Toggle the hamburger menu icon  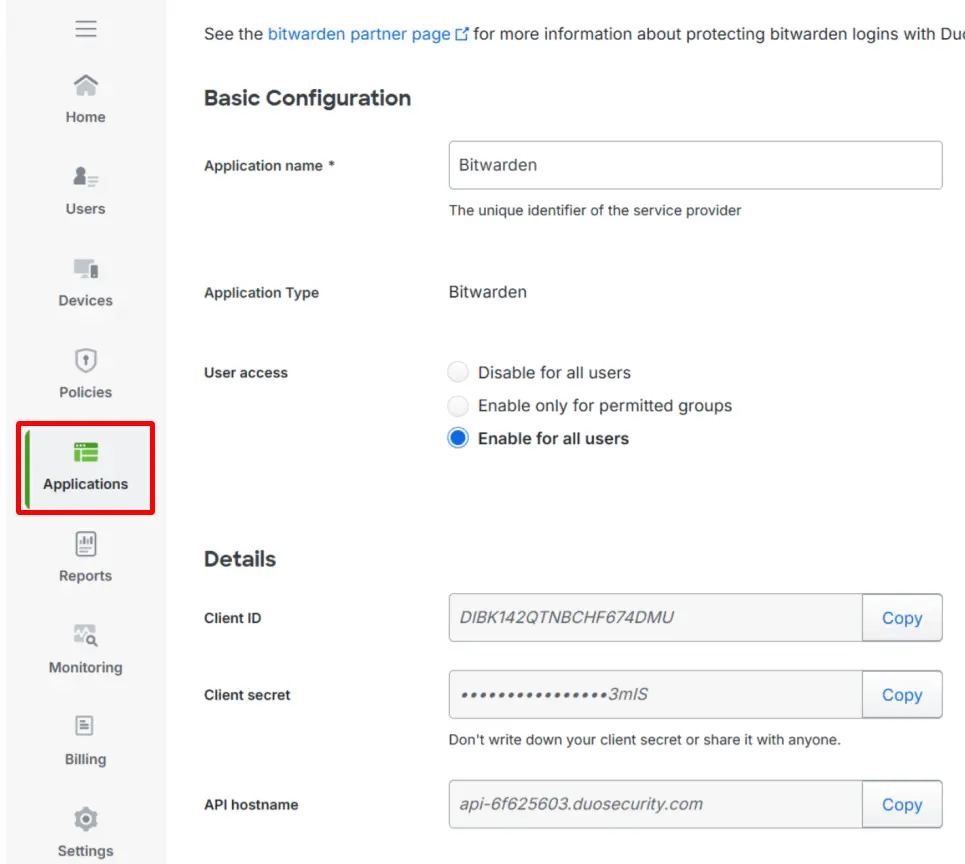pyautogui.click(x=86, y=28)
